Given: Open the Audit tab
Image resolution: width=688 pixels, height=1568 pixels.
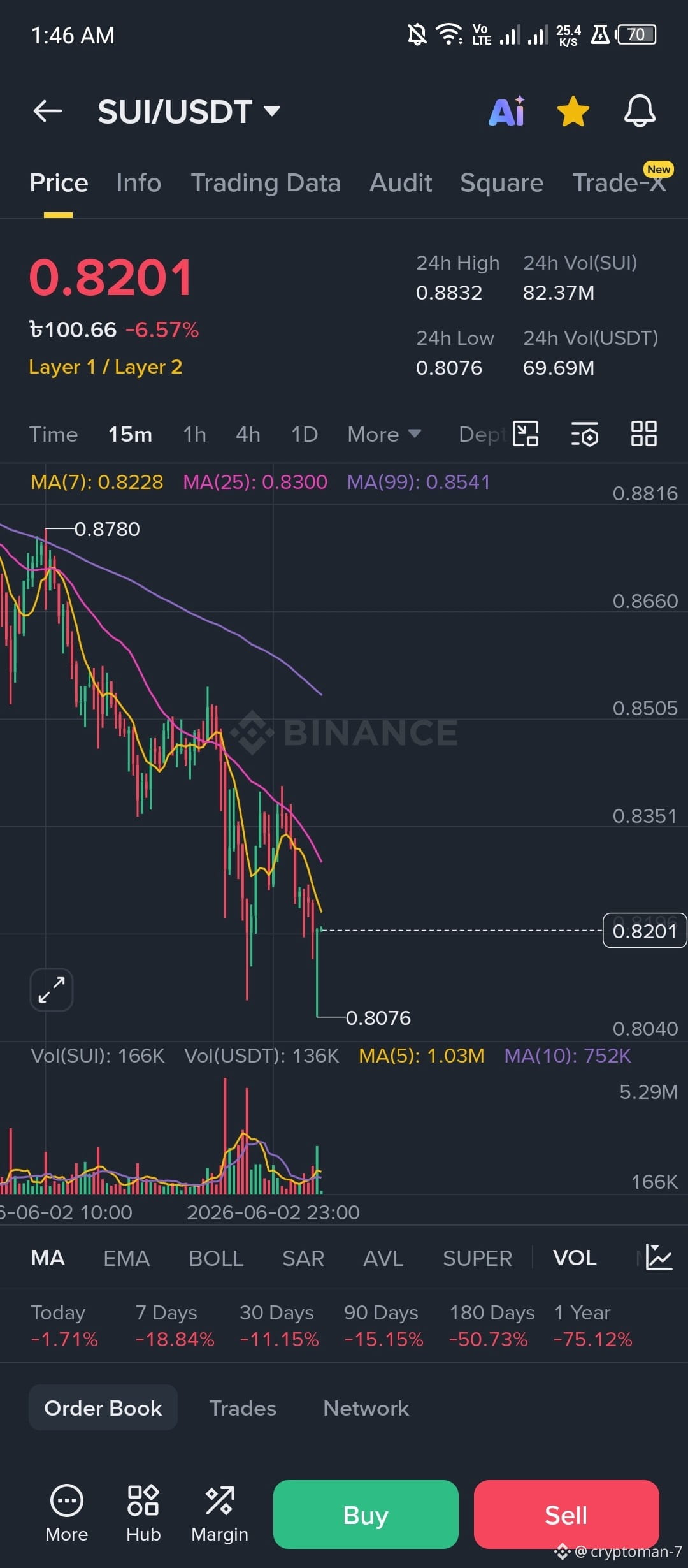Looking at the screenshot, I should [x=401, y=183].
